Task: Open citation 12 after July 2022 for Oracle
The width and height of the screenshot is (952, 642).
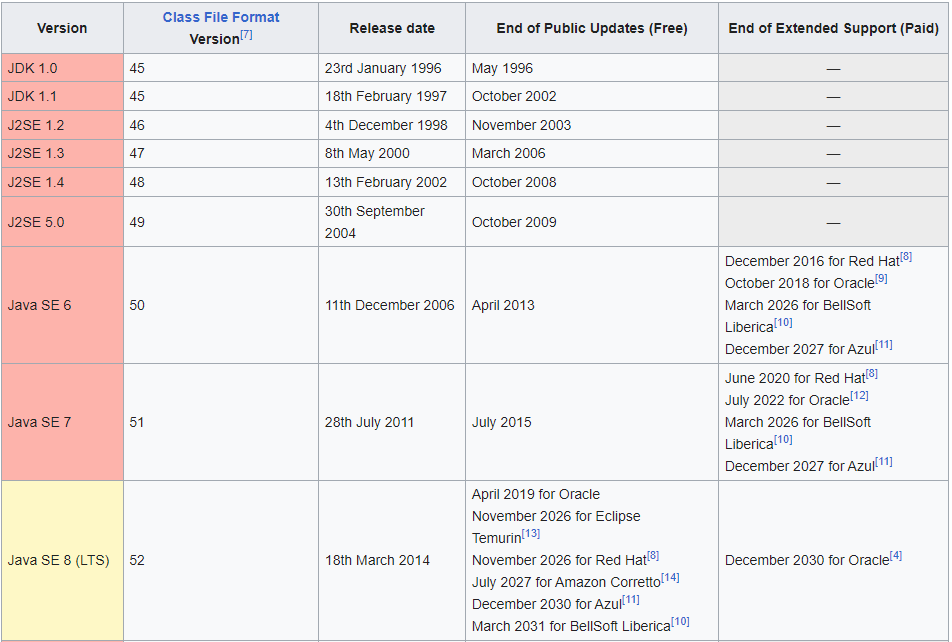Action: (x=859, y=396)
